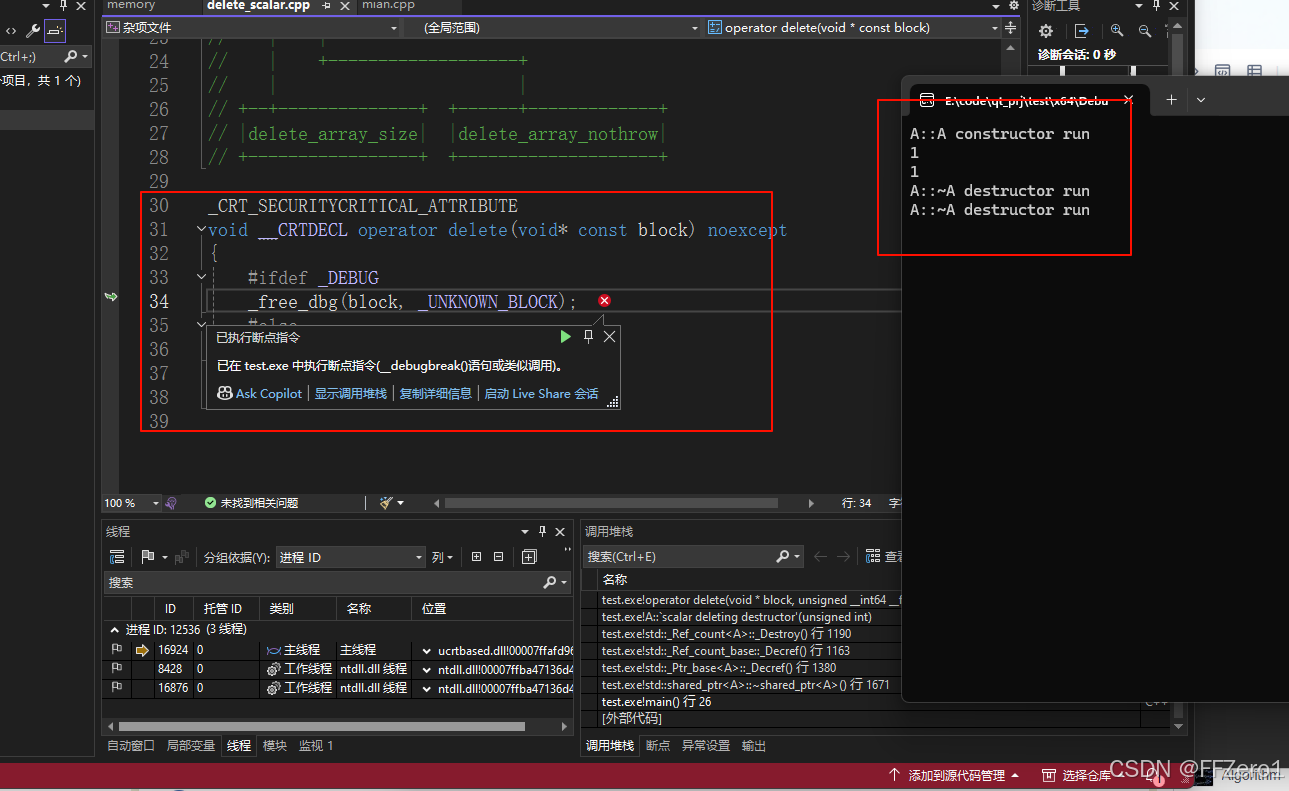
Task: Select test.exe!main() 行 26 stack frame
Action: [x=656, y=702]
